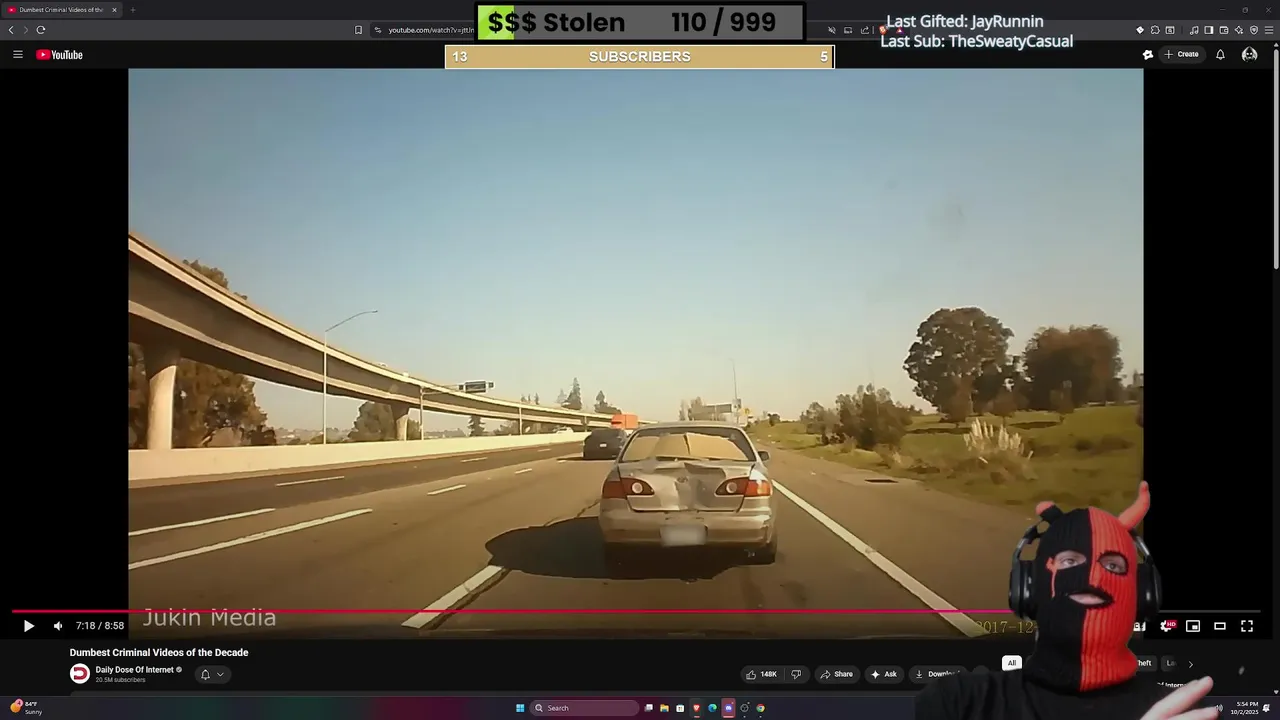
Task: Dislike this video
Action: tap(796, 674)
